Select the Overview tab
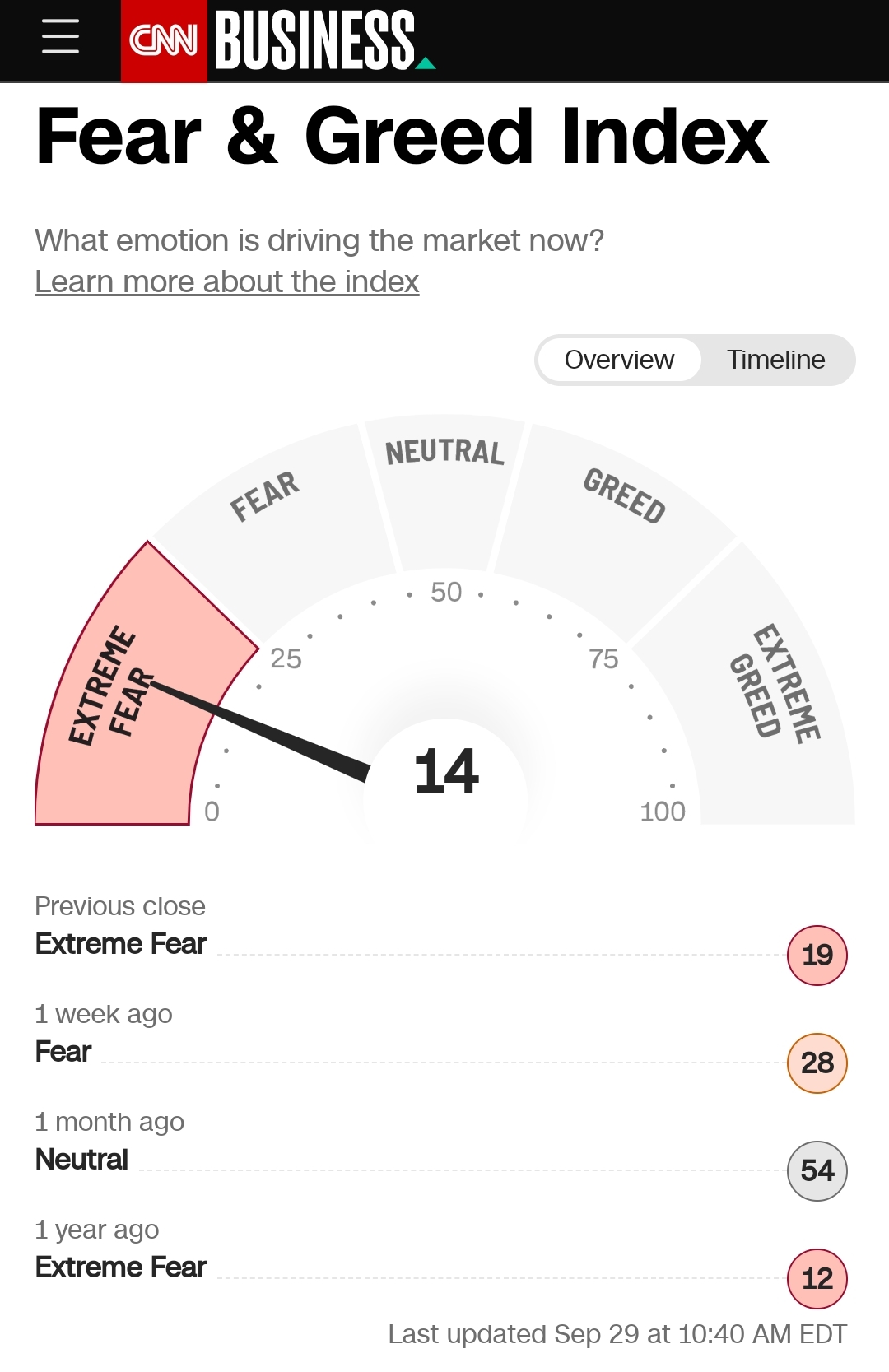 tap(619, 360)
